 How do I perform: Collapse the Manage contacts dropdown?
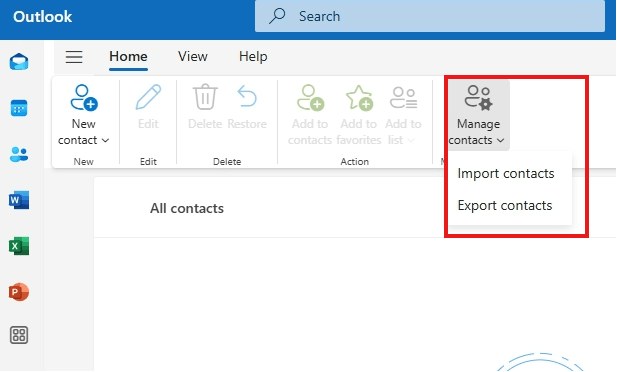(x=478, y=115)
